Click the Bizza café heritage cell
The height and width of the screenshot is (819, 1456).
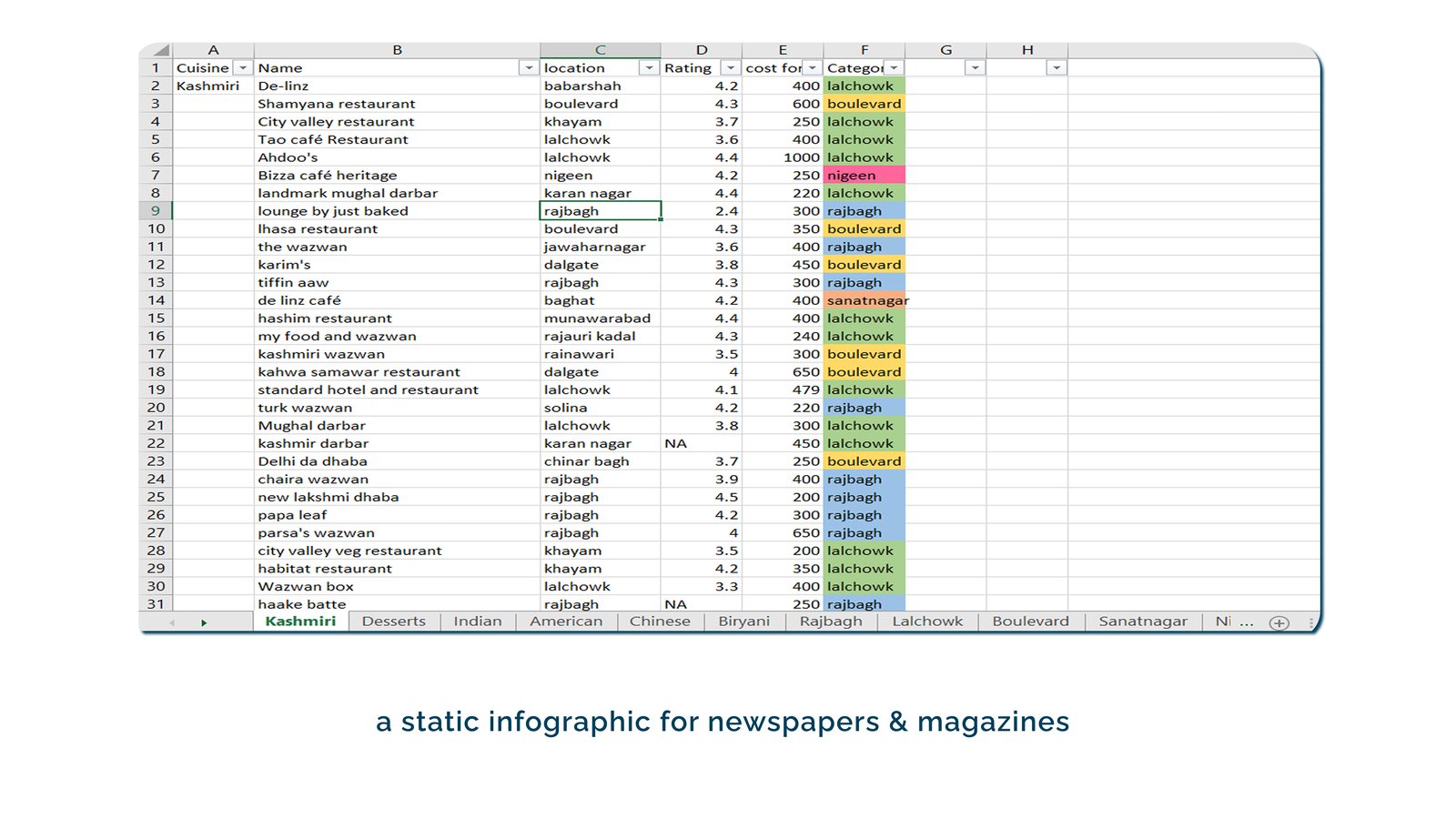(x=397, y=176)
